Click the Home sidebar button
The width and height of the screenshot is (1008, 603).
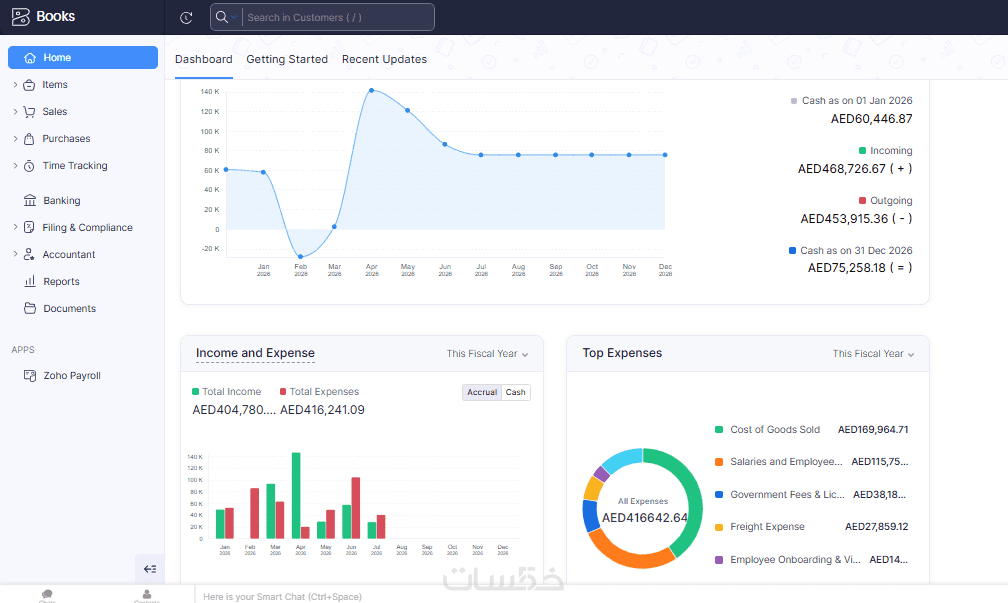coord(83,57)
